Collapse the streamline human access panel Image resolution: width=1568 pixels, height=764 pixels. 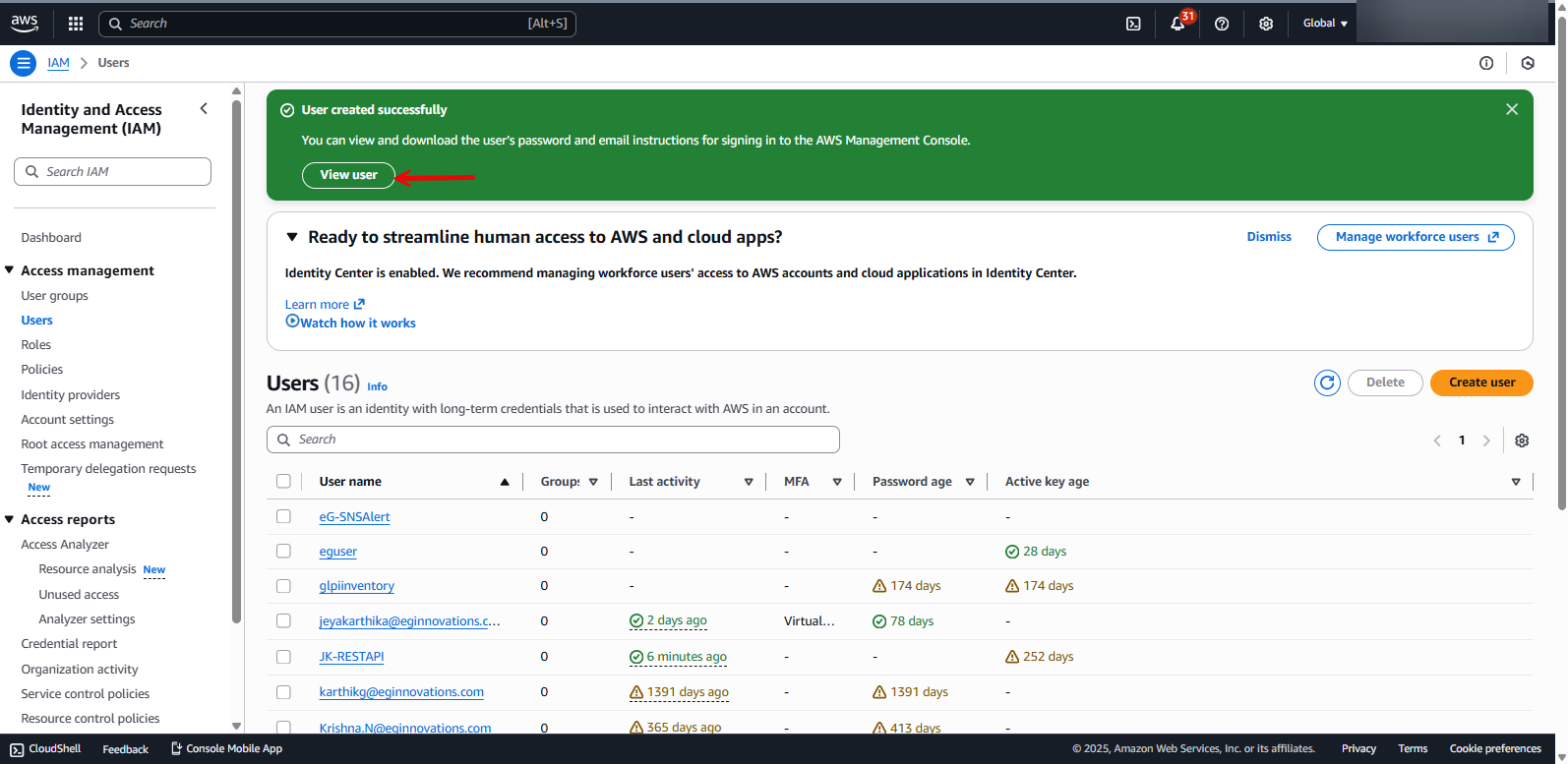point(291,237)
